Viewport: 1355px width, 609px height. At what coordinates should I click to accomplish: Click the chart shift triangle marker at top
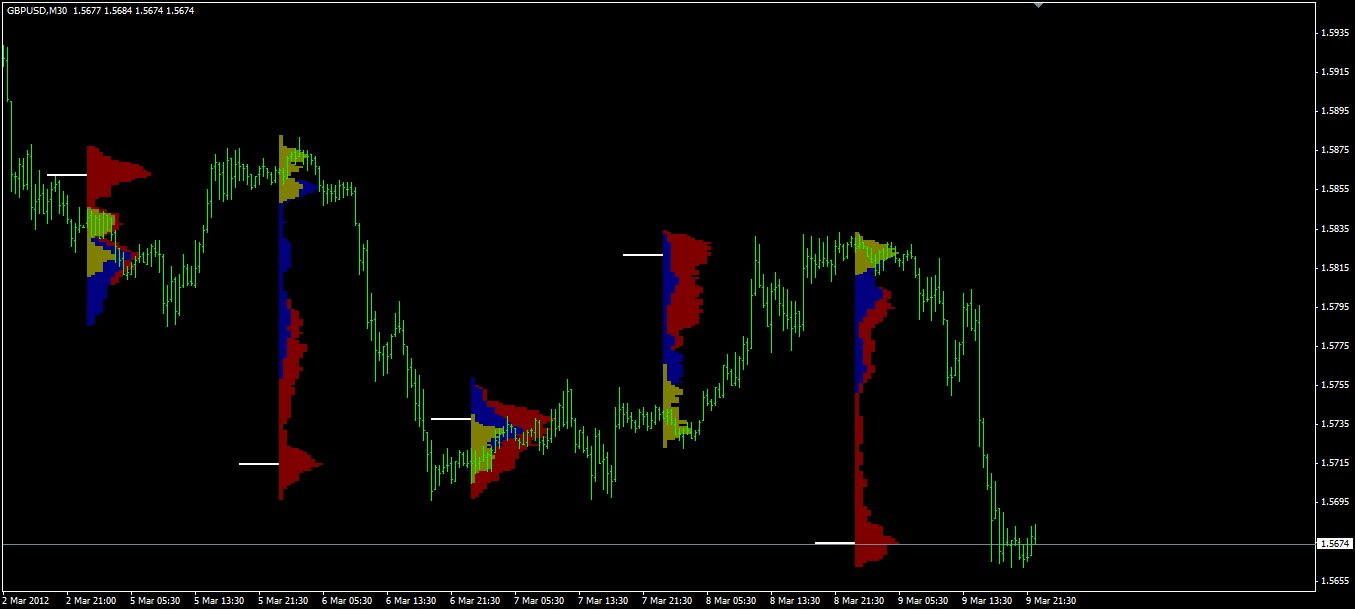point(1039,5)
